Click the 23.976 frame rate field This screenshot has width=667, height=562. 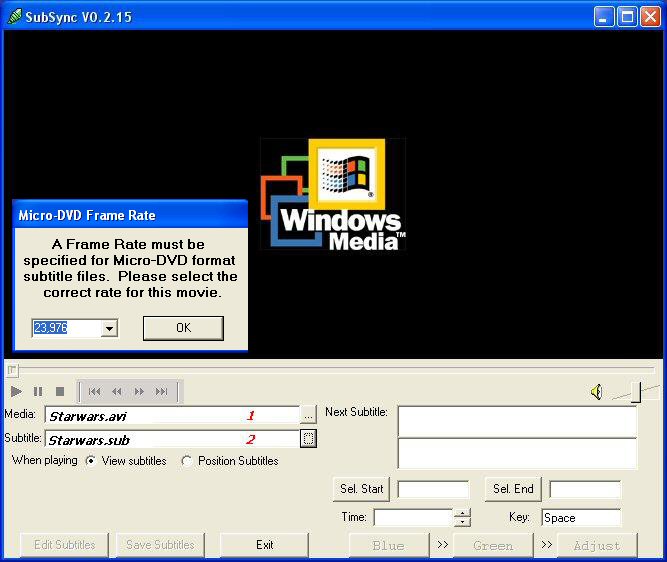pyautogui.click(x=66, y=328)
